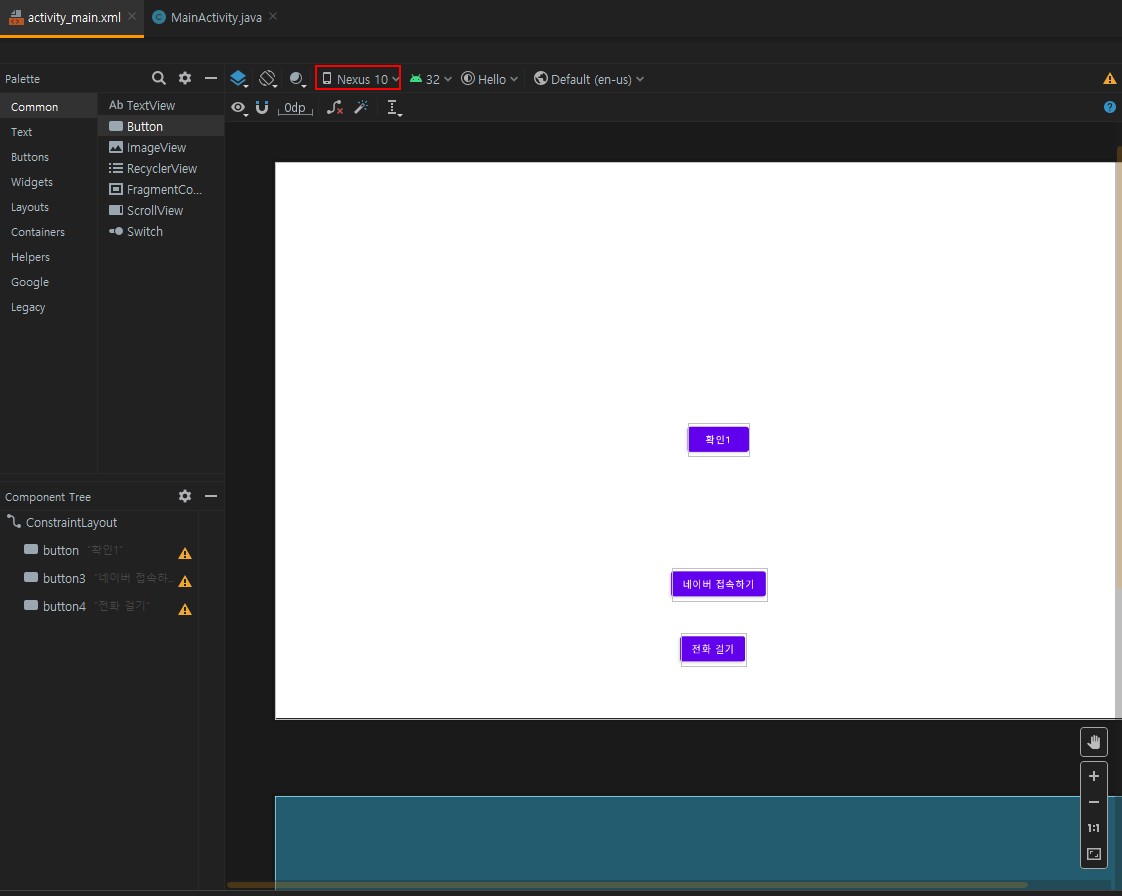Viewport: 1122px width, 896px height.
Task: Select the ScrollView palette item
Action: click(161, 210)
